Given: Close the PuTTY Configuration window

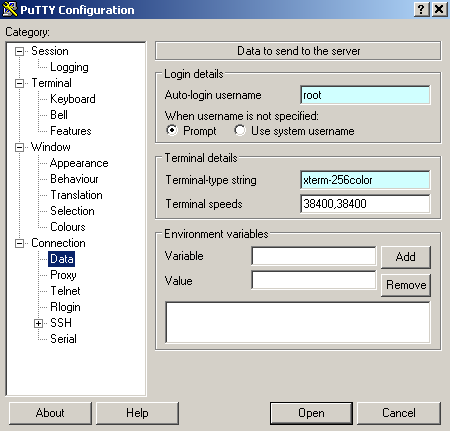Looking at the screenshot, I should (x=440, y=9).
